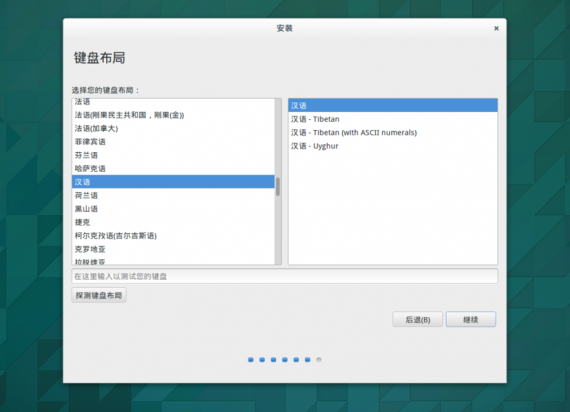Focus the keyboard test input field
This screenshot has height=412, width=570.
[285, 276]
